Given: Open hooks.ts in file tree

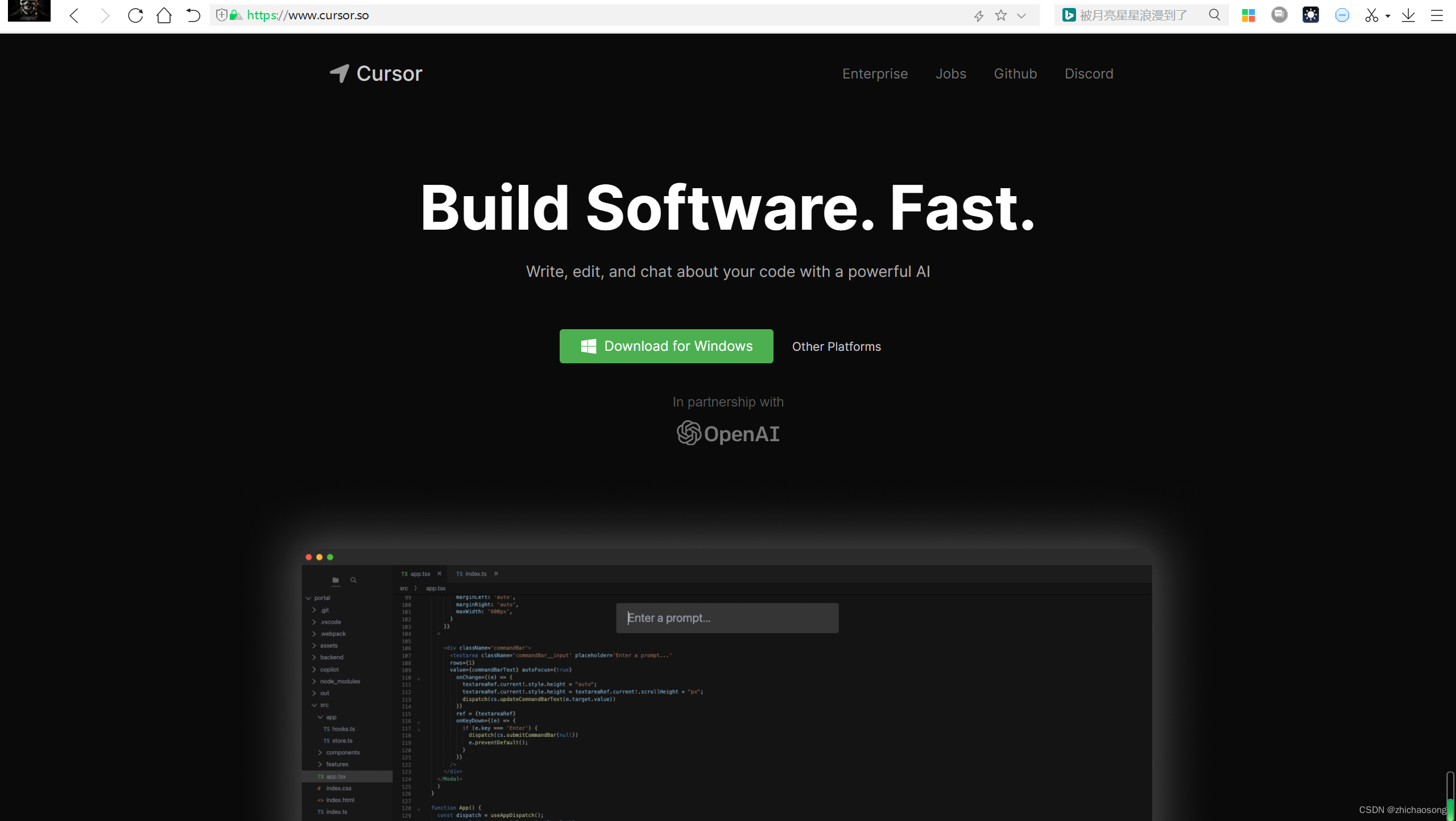Looking at the screenshot, I should (x=339, y=729).
